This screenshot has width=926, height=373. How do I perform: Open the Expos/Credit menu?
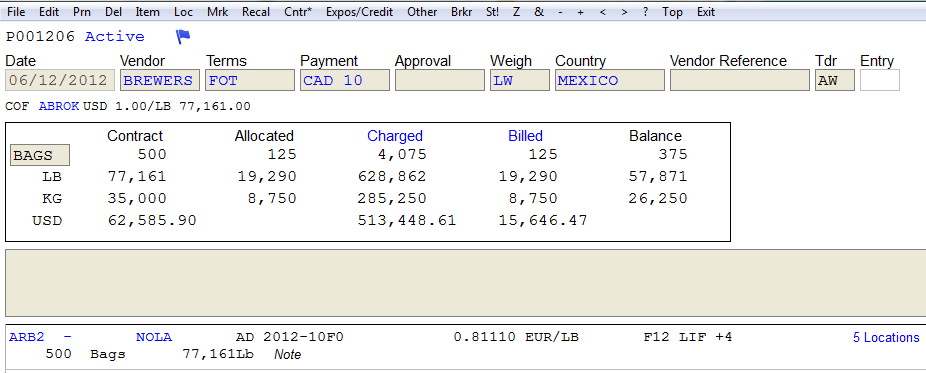click(360, 12)
